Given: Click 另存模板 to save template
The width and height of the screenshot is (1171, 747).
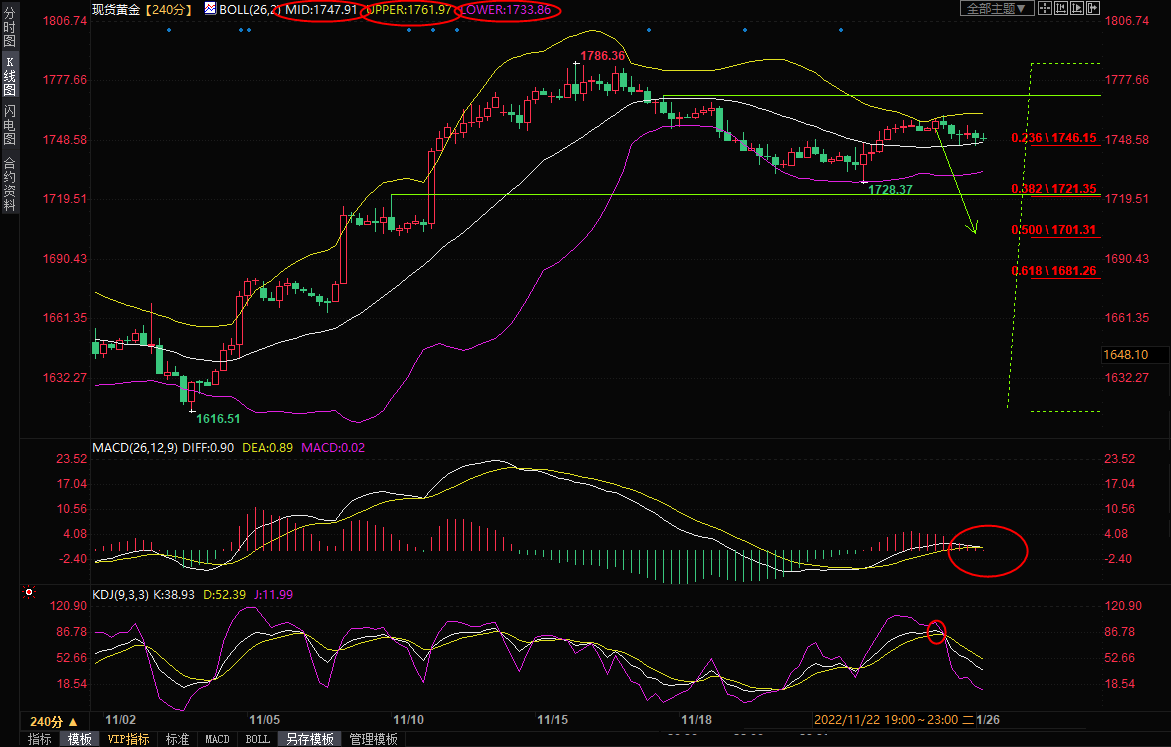Looking at the screenshot, I should point(309,739).
